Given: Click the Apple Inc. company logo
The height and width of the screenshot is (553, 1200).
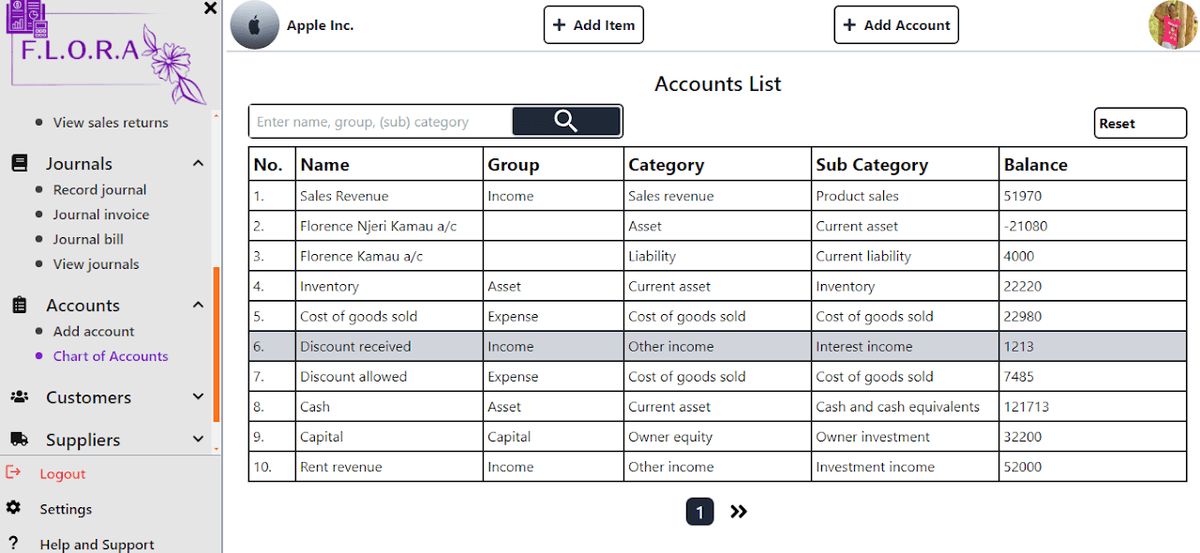Looking at the screenshot, I should click(x=254, y=25).
